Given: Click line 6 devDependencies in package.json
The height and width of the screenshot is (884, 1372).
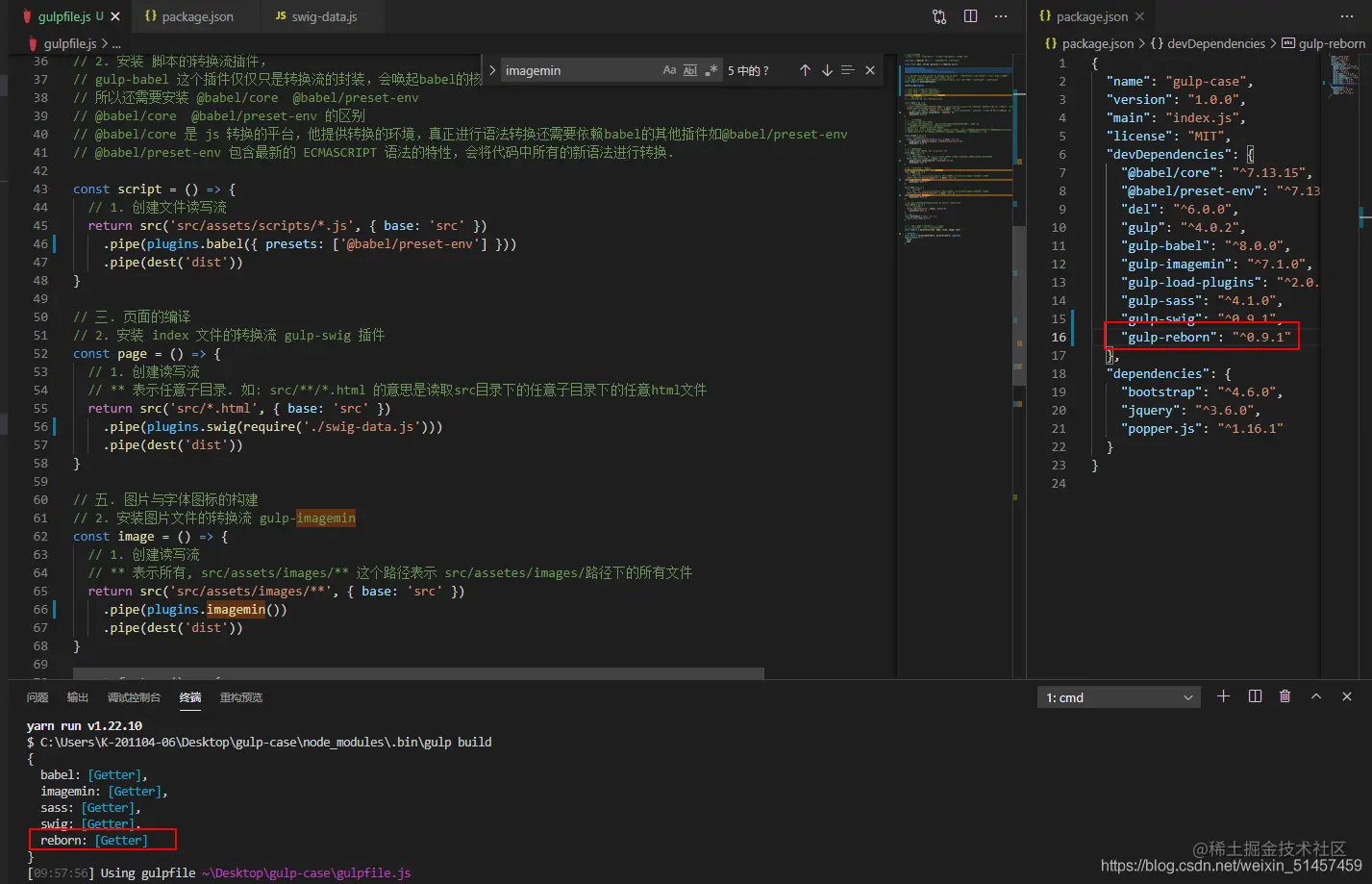Looking at the screenshot, I should pos(1180,154).
